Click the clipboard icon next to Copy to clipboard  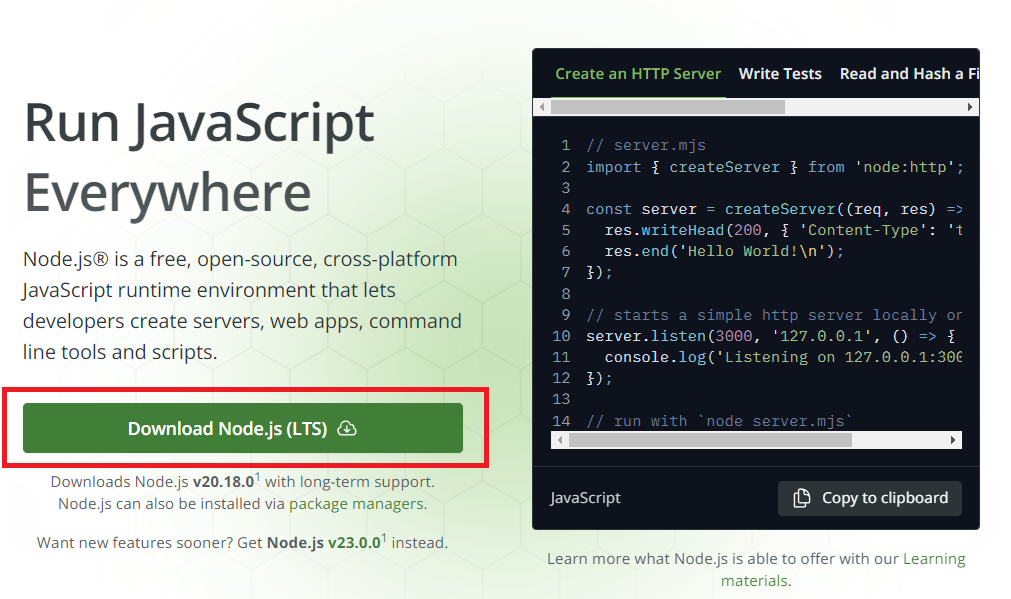point(801,498)
